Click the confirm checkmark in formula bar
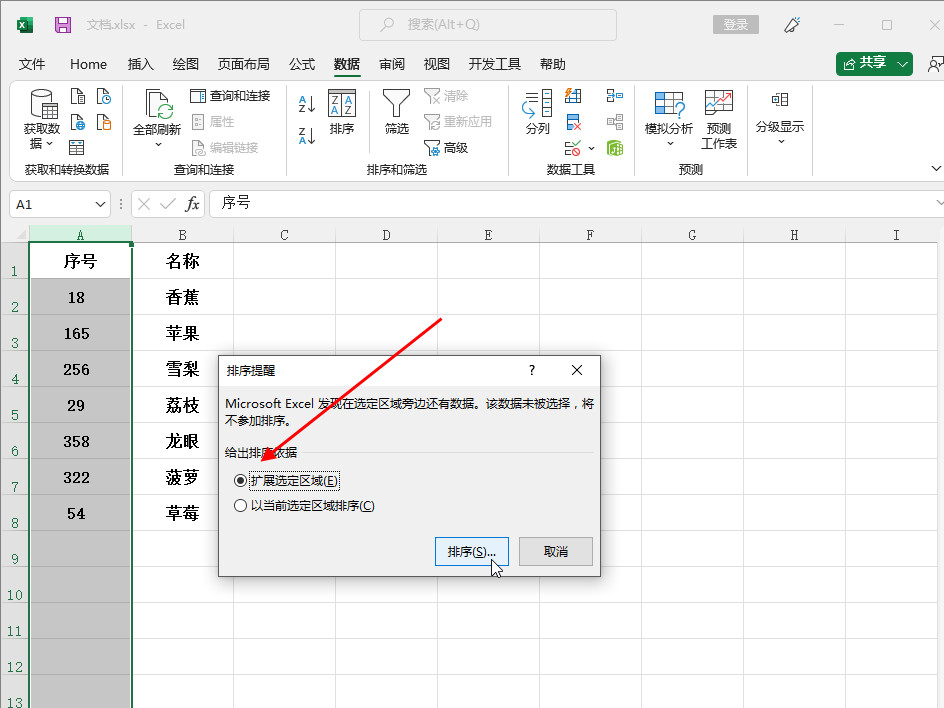944x708 pixels. point(168,204)
